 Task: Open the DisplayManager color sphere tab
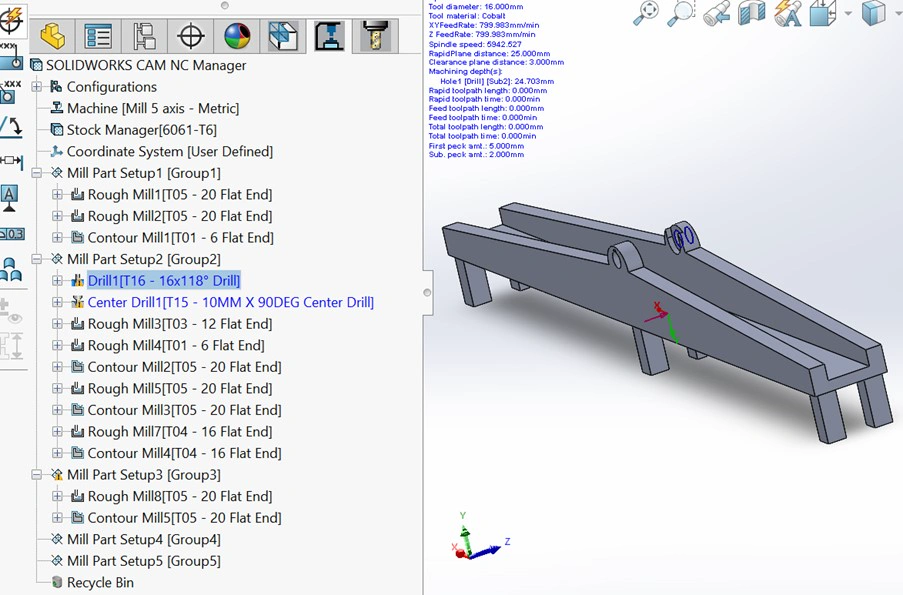pyautogui.click(x=237, y=36)
